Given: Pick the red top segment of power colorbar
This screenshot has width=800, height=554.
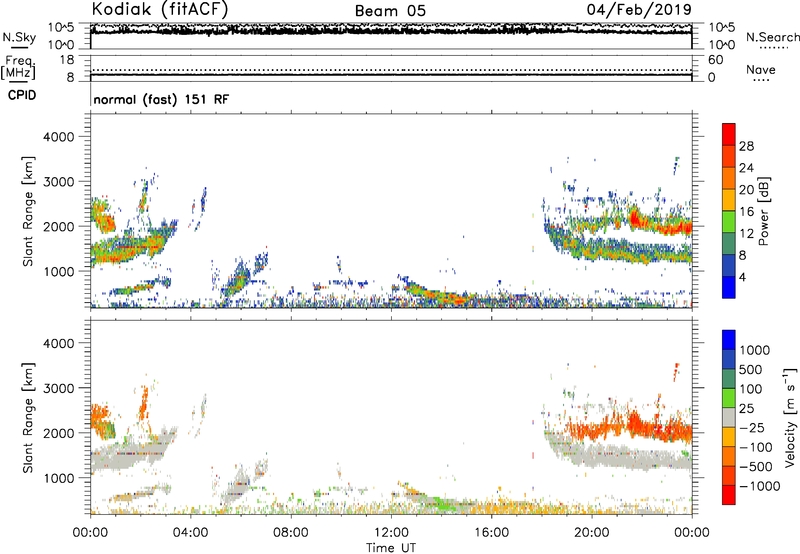Looking at the screenshot, I should click(x=729, y=134).
